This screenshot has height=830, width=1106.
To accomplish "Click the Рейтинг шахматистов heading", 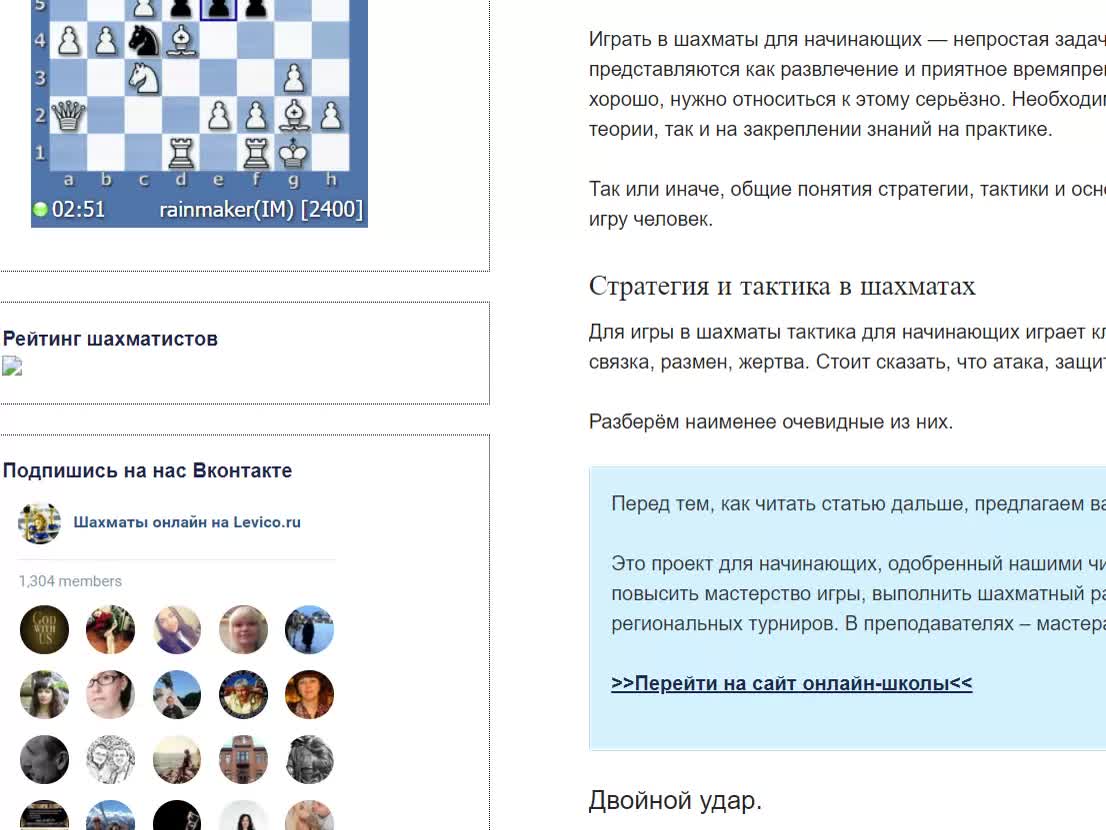I will (x=110, y=339).
